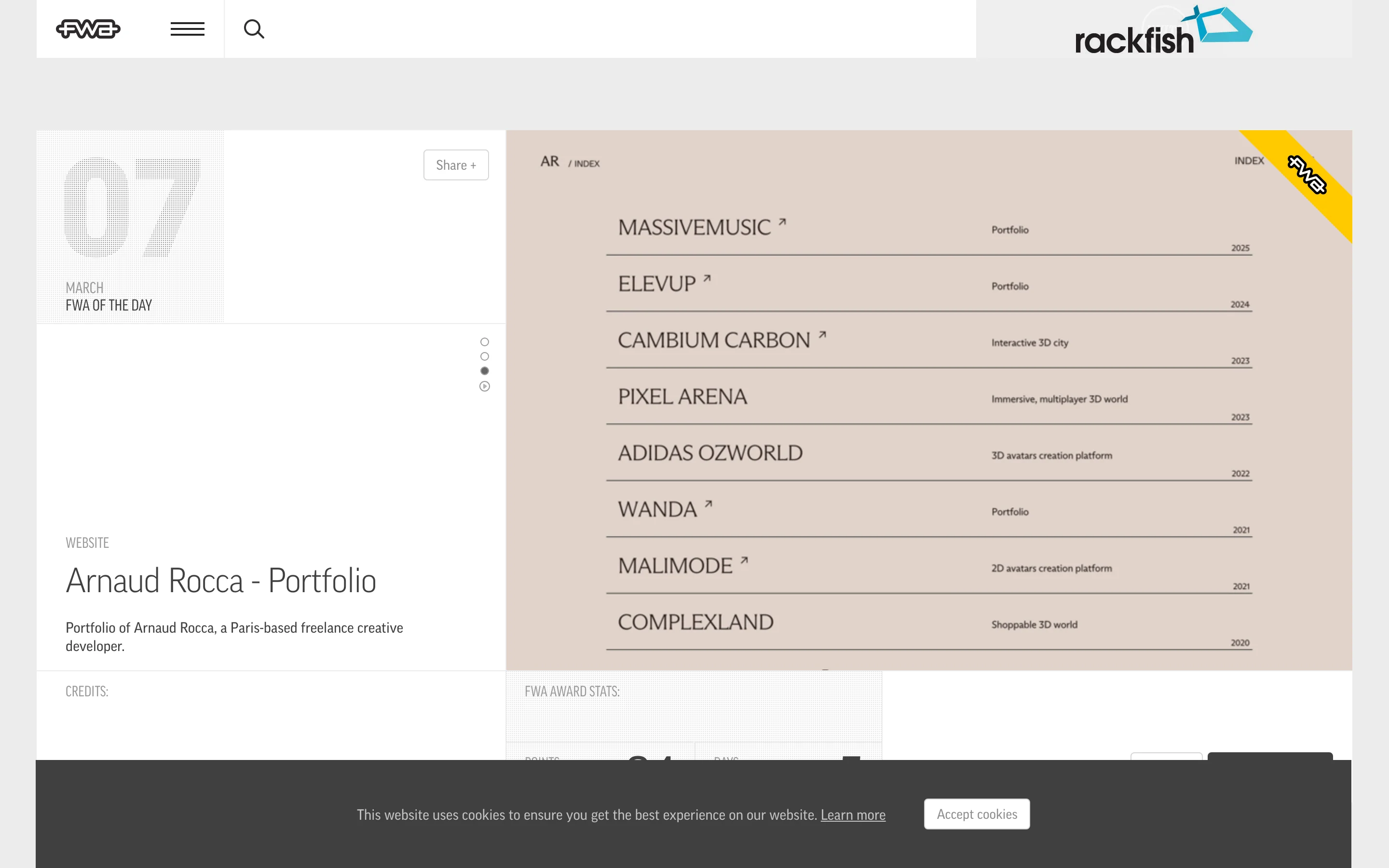
Task: Click the yellow FWA ribbon badge
Action: click(x=1307, y=175)
